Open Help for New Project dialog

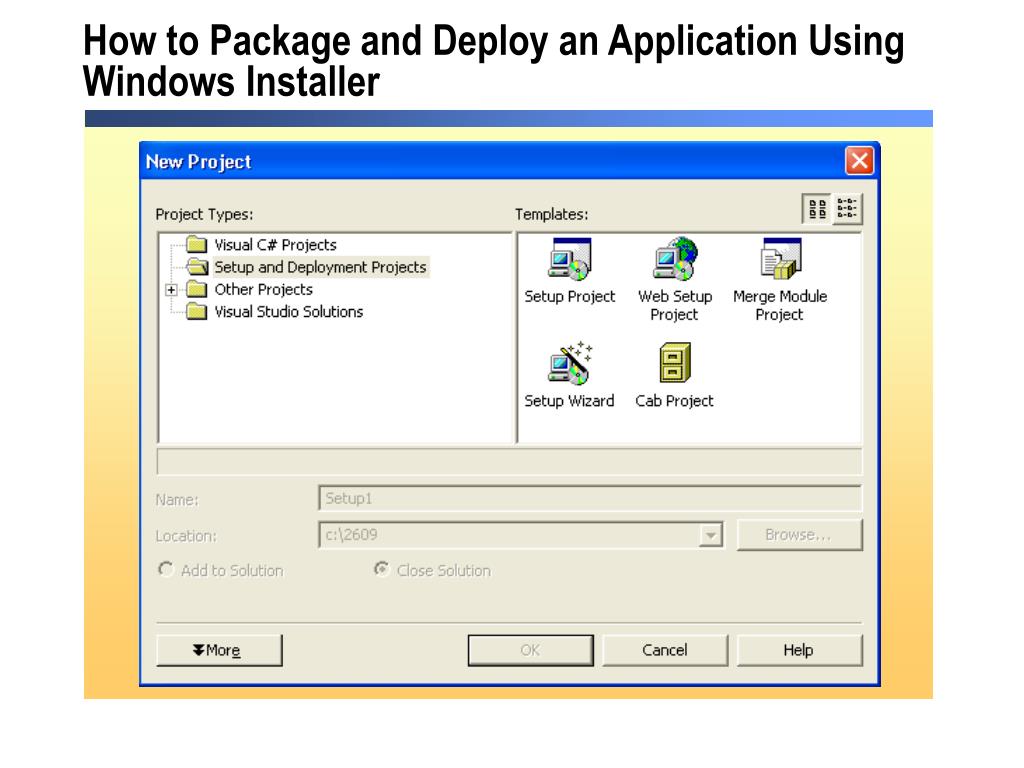click(799, 650)
